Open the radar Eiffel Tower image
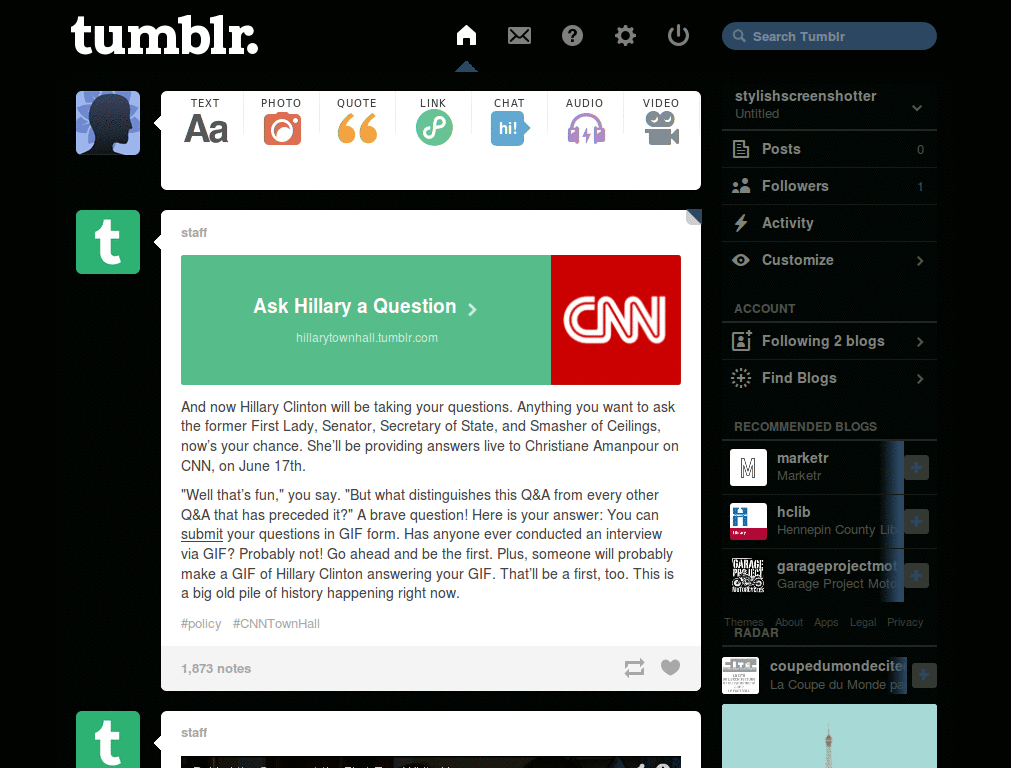Viewport: 1024px width, 768px height. click(x=829, y=736)
